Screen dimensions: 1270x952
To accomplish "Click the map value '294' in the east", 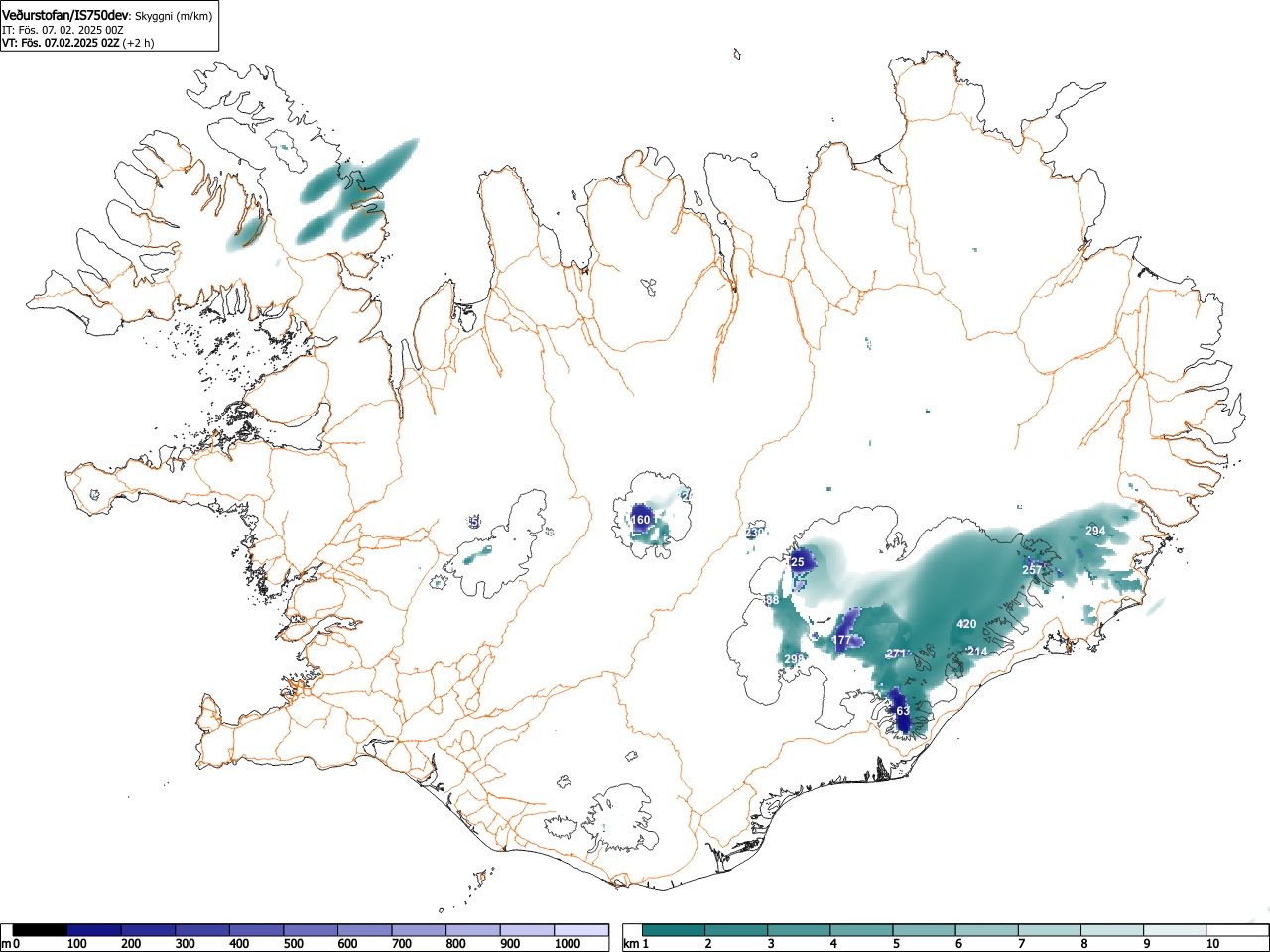I will tap(1095, 531).
